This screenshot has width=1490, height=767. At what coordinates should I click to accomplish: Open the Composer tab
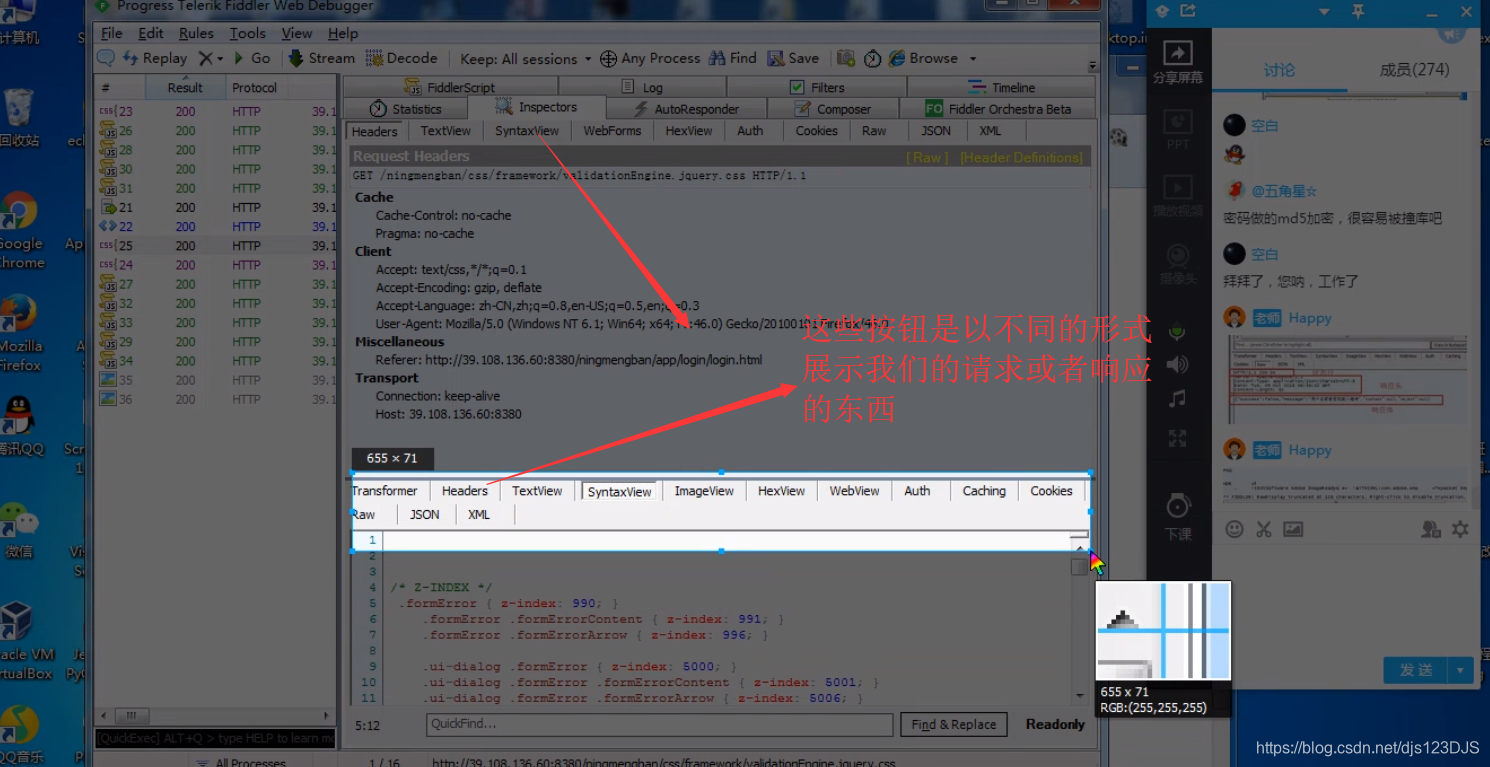[833, 109]
